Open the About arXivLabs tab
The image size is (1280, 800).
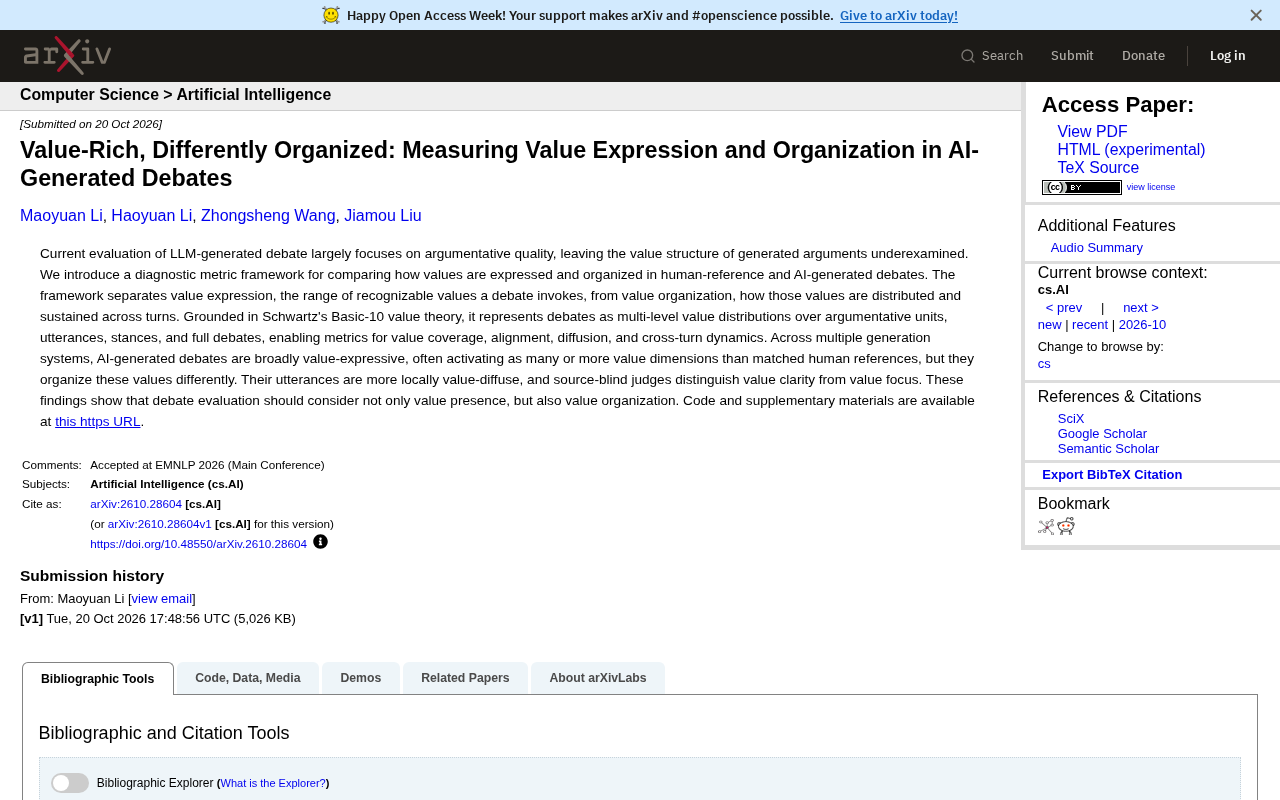point(598,678)
